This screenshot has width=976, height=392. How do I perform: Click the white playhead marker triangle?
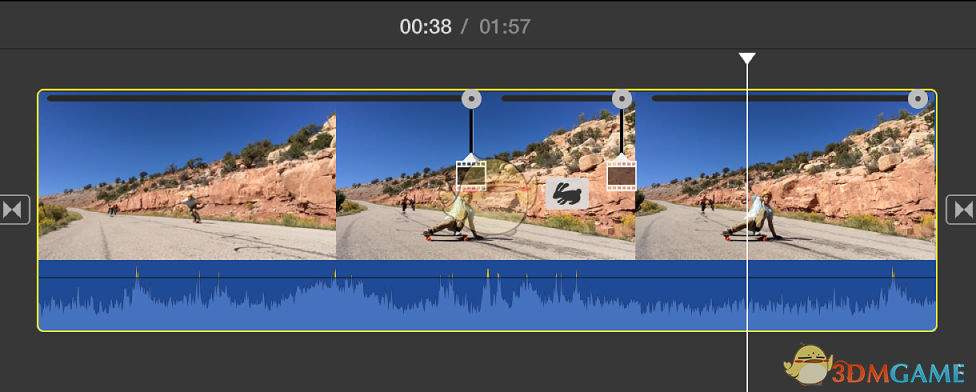tap(747, 58)
